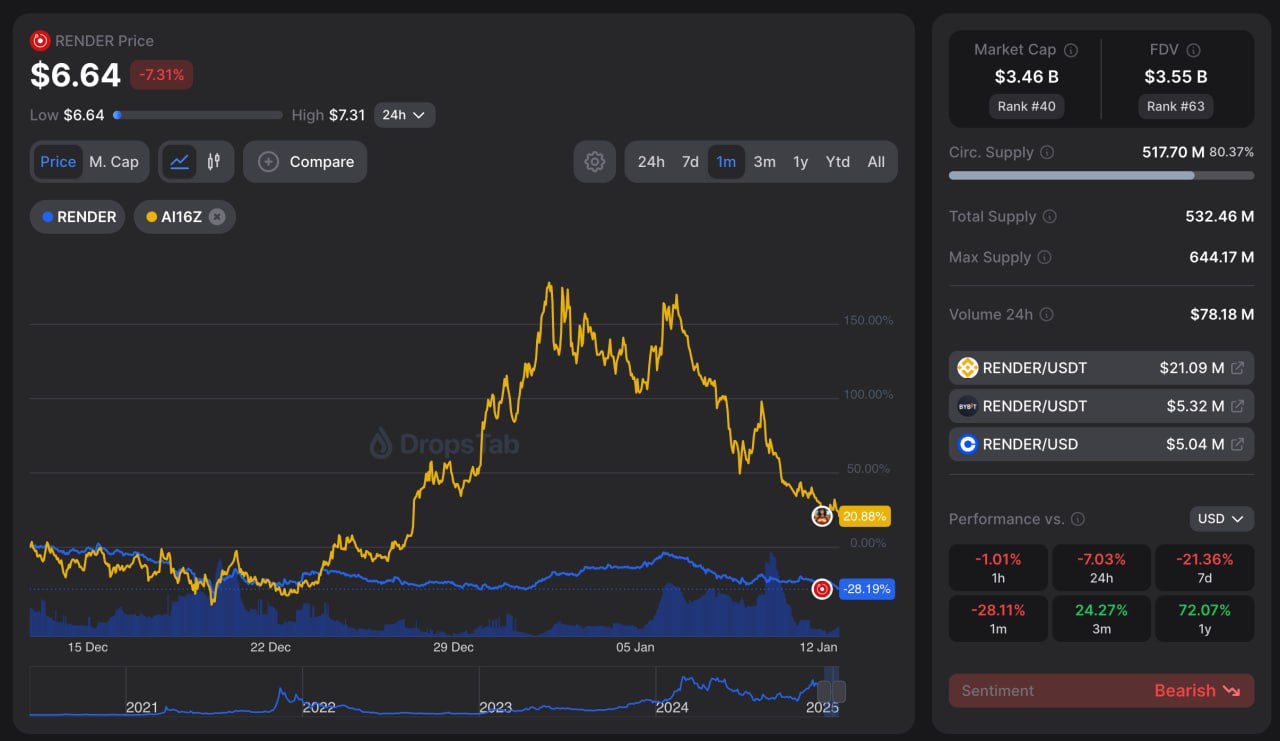Click the Volume 24h info icon
The width and height of the screenshot is (1280, 741).
click(1046, 314)
